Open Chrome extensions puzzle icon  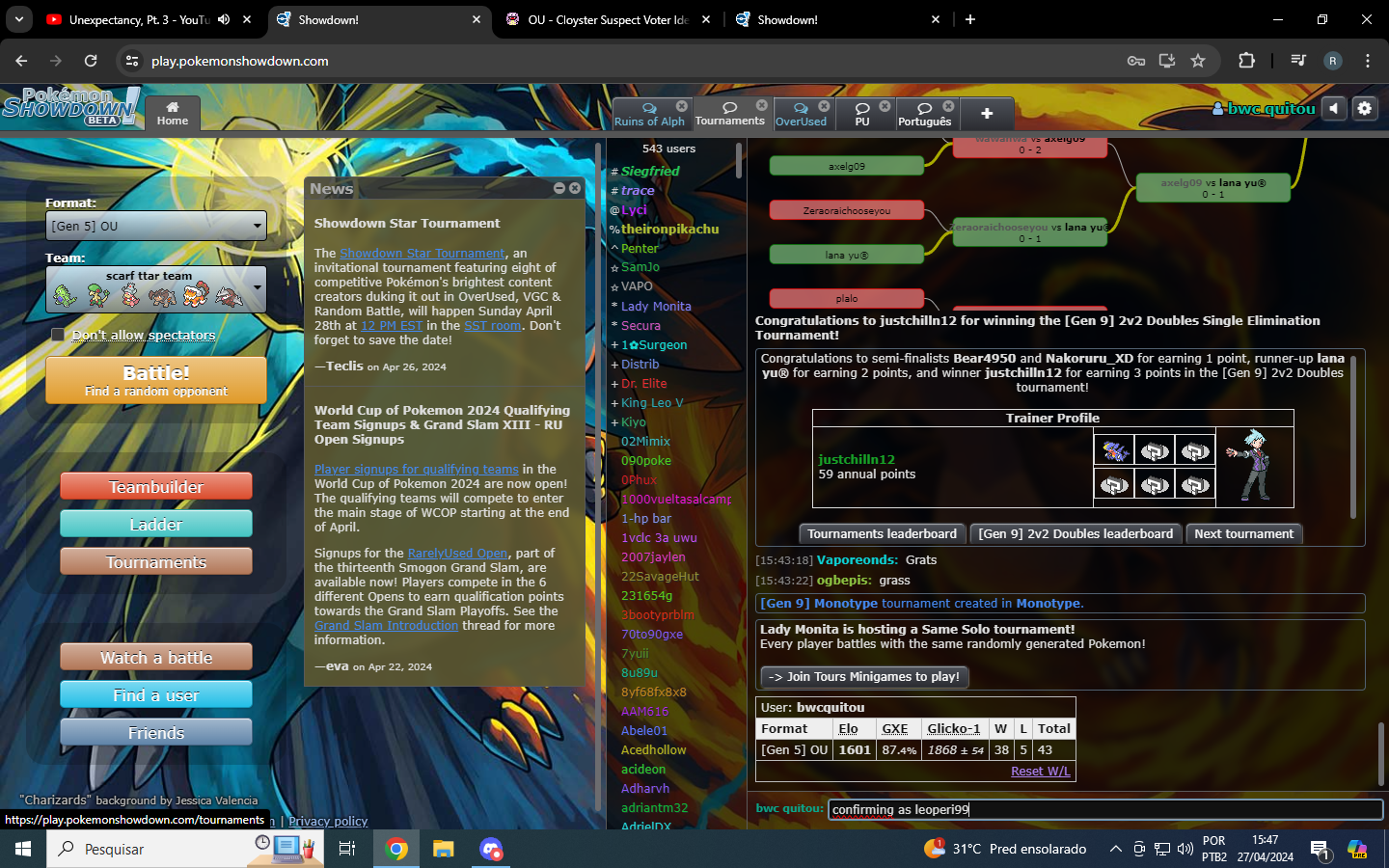point(1246,61)
